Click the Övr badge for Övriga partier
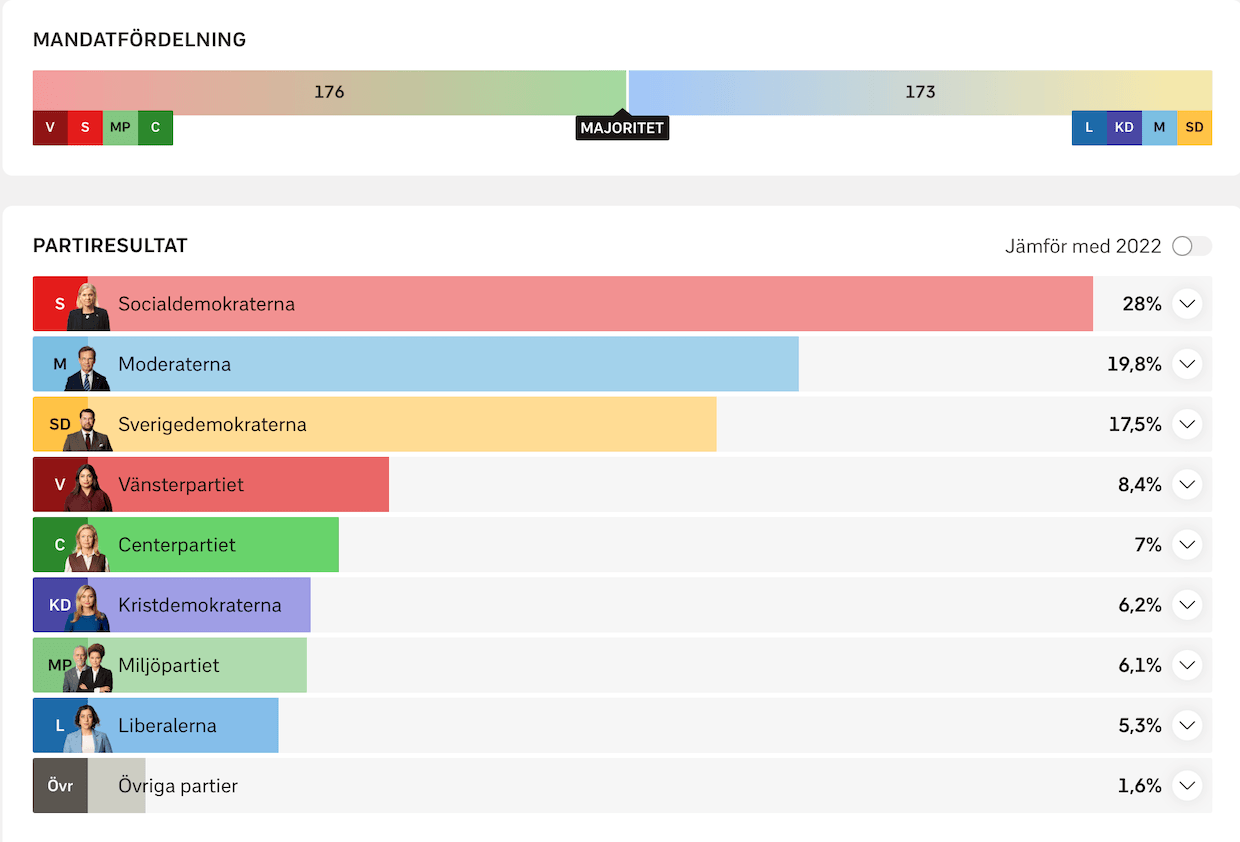This screenshot has width=1240, height=842. [60, 785]
